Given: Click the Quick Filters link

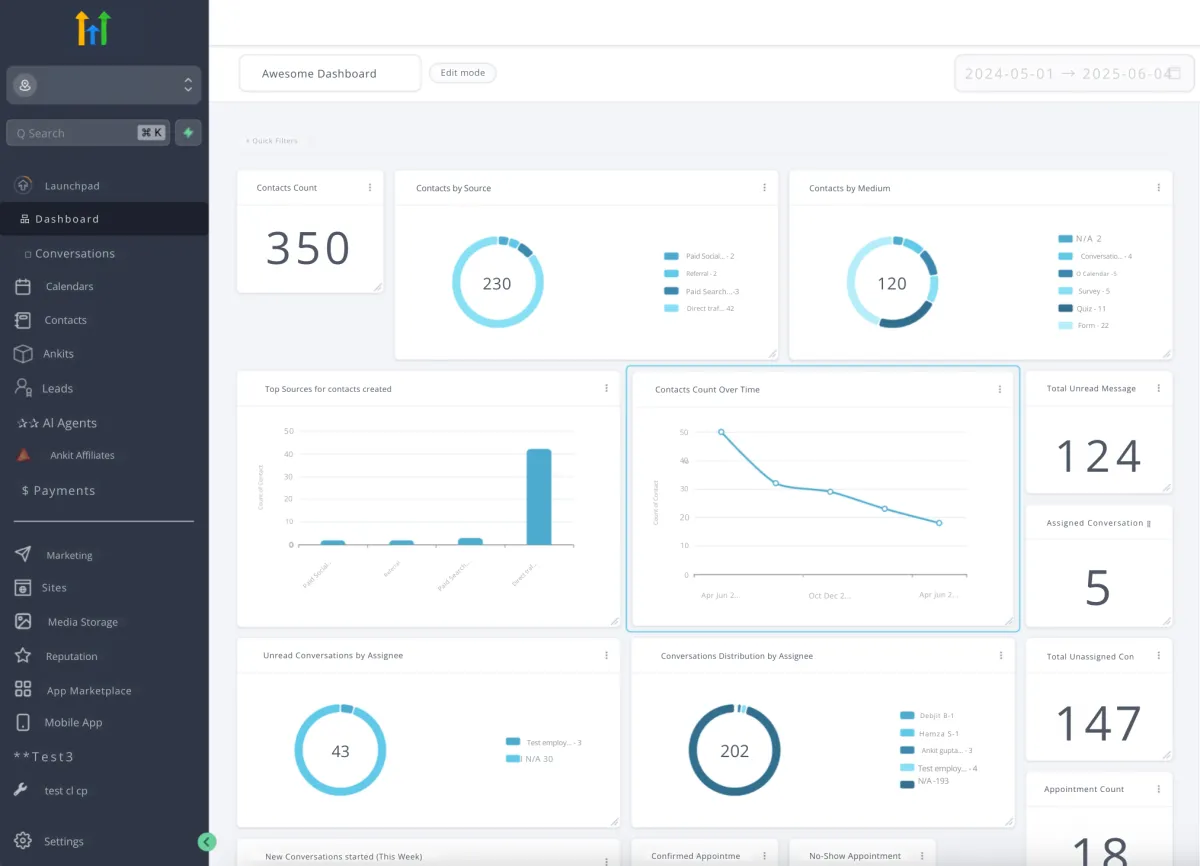Looking at the screenshot, I should click(x=272, y=141).
